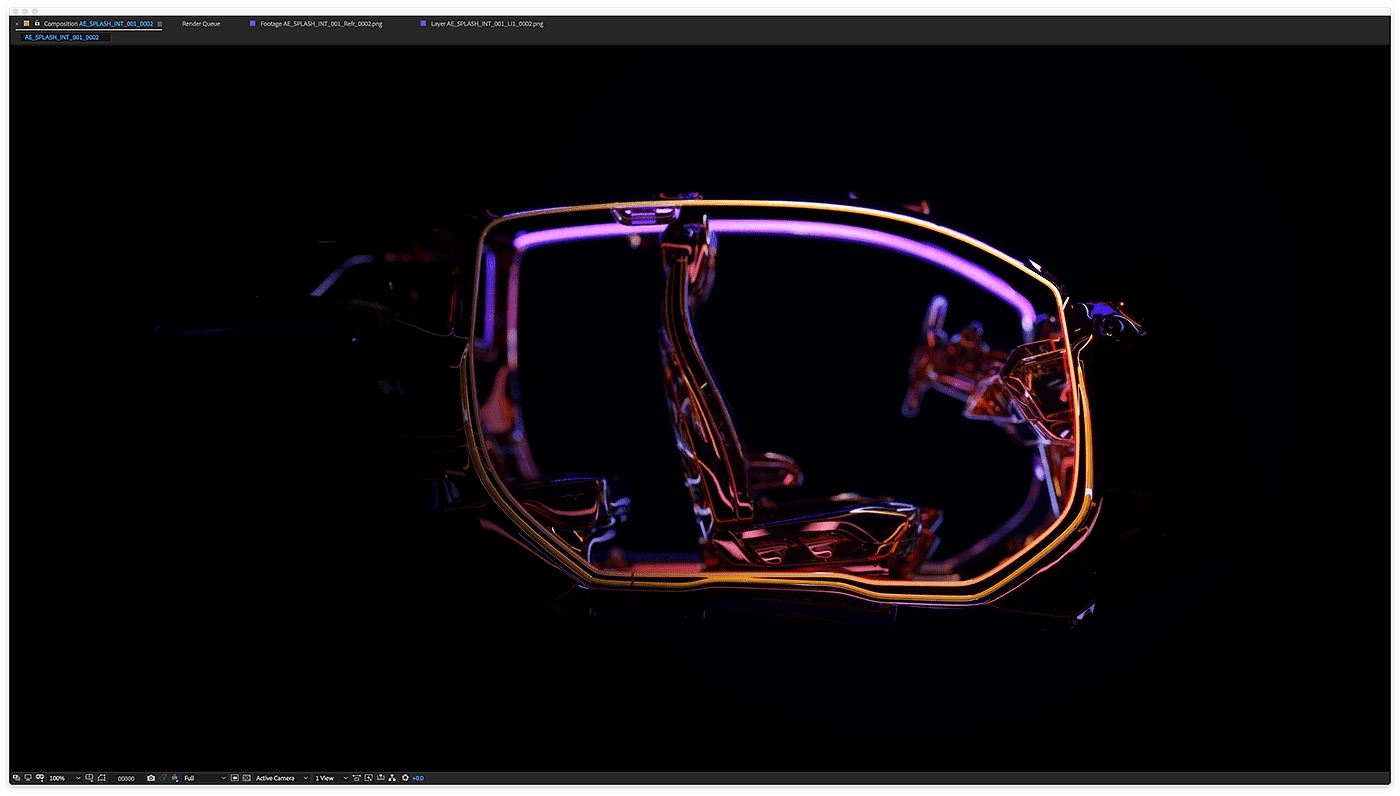The height and width of the screenshot is (796, 1400).
Task: Open the Full resolution dropdown
Action: click(204, 778)
